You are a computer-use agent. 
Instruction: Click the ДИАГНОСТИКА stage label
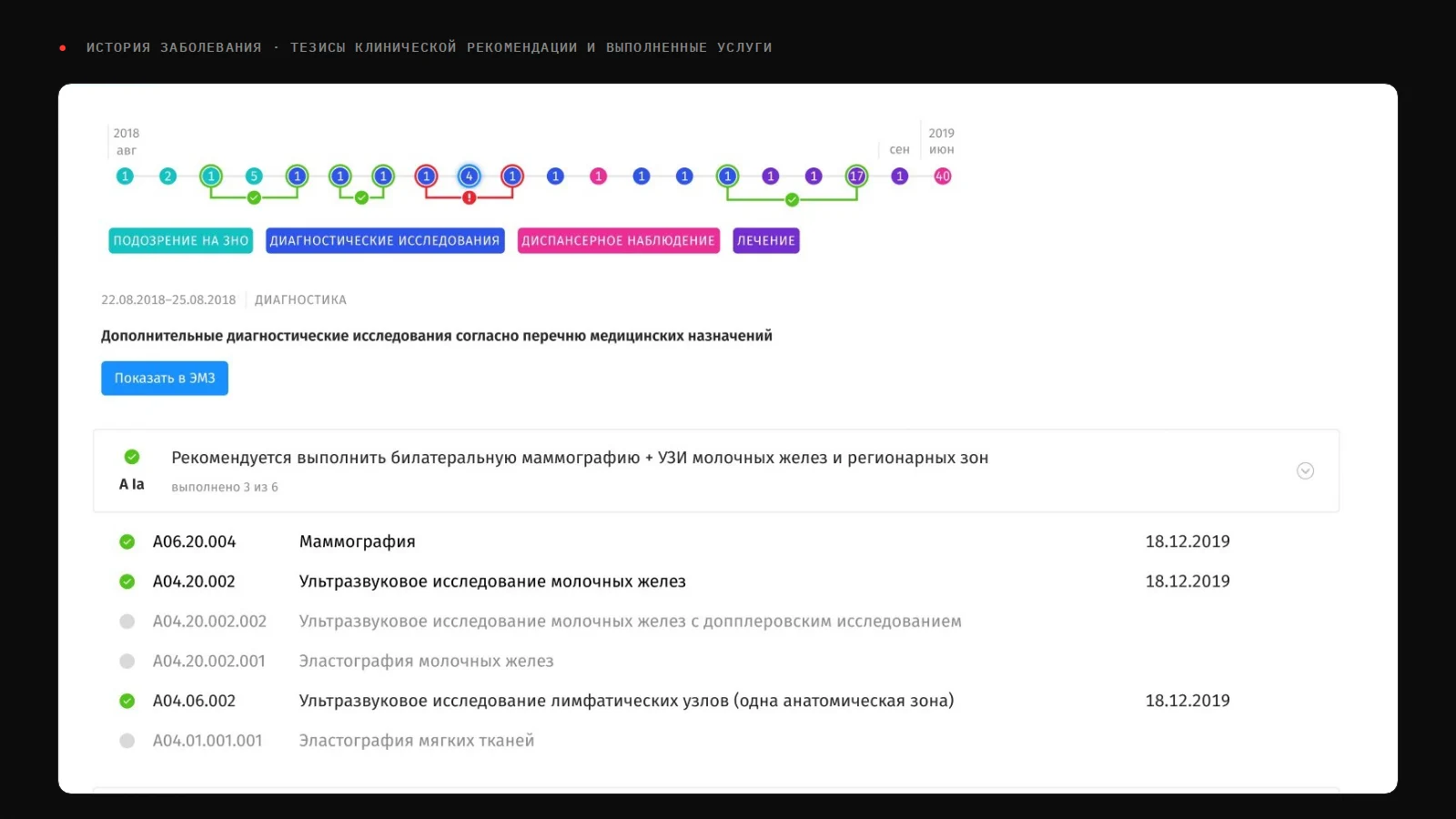tap(300, 300)
